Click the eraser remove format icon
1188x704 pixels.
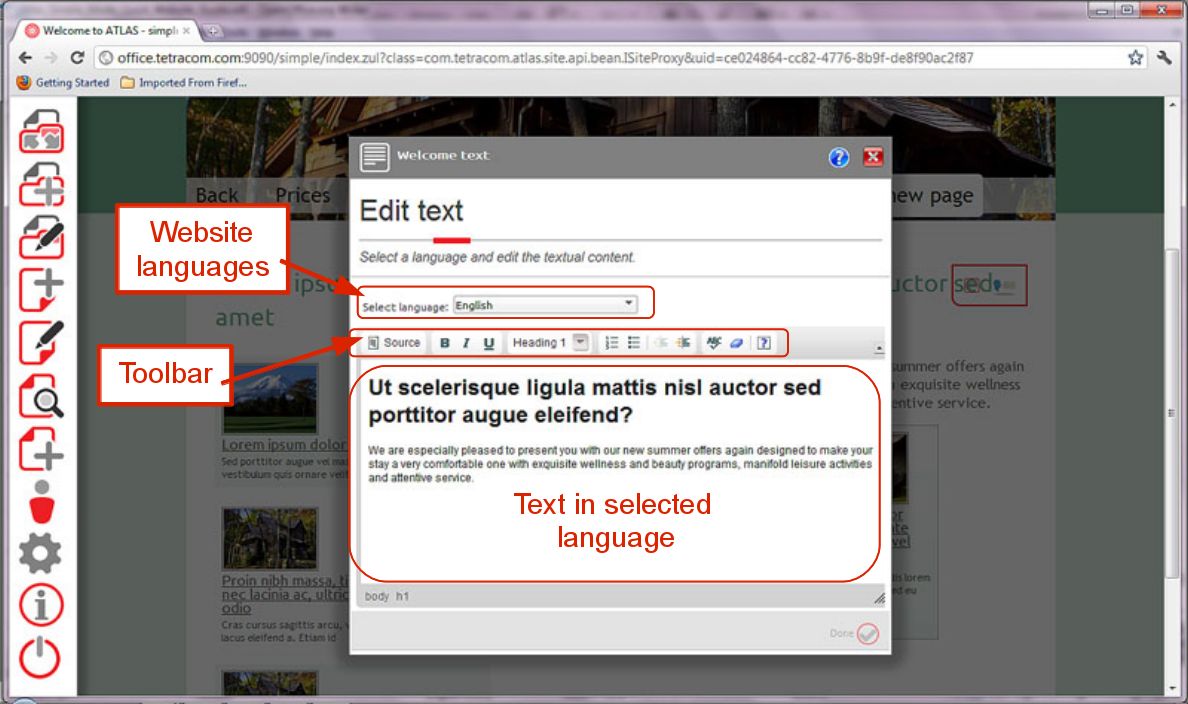coord(735,343)
